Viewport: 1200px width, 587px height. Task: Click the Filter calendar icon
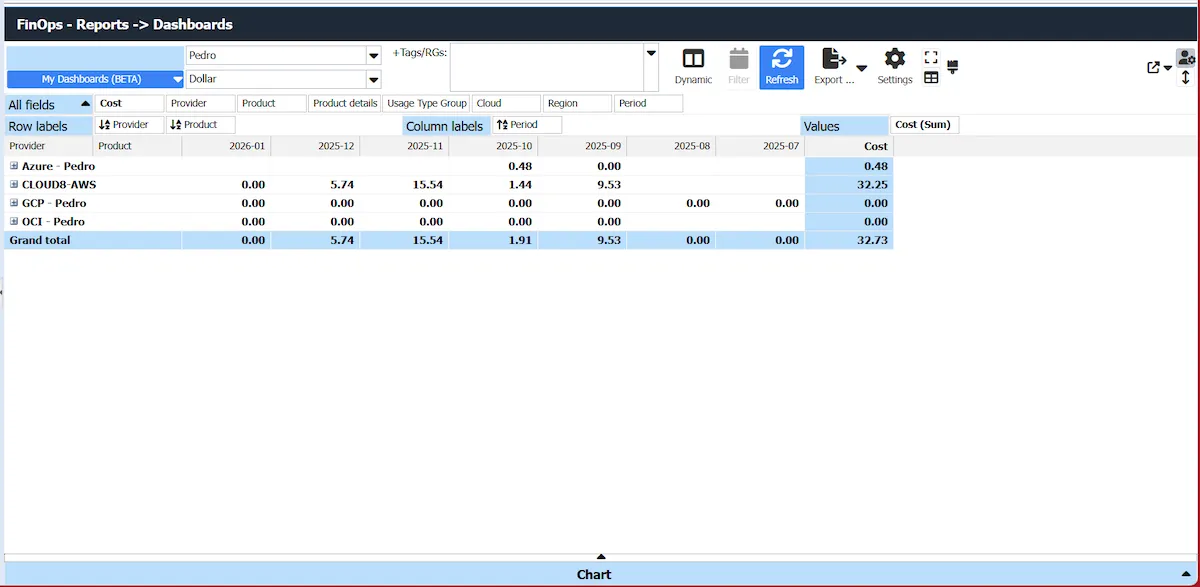click(739, 59)
